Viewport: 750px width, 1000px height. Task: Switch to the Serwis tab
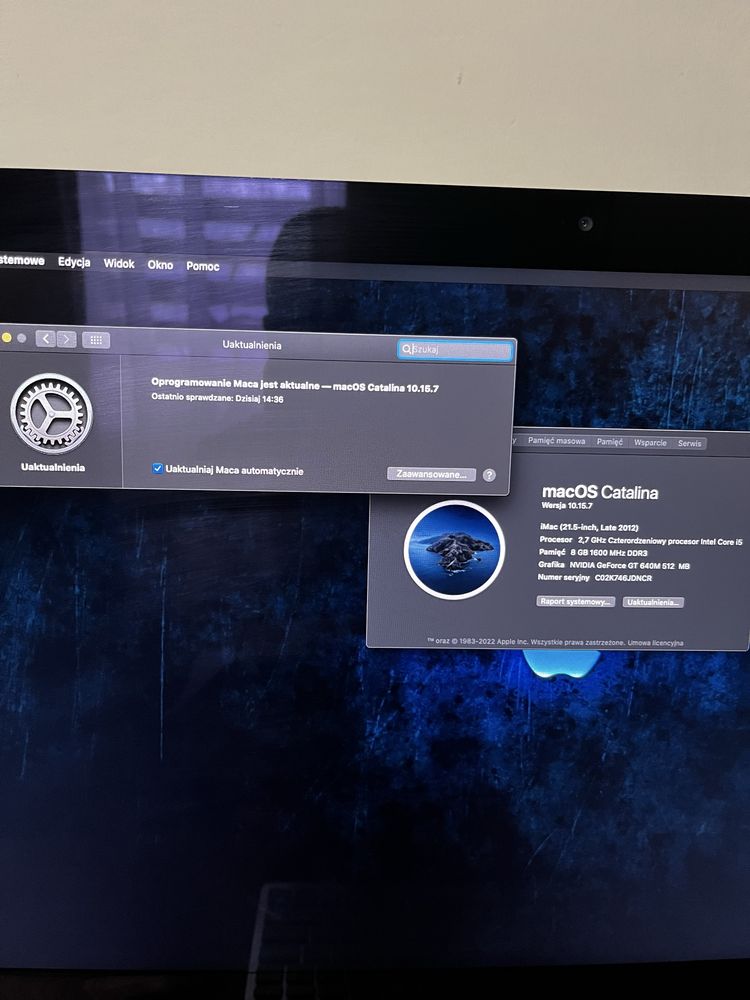tap(689, 443)
